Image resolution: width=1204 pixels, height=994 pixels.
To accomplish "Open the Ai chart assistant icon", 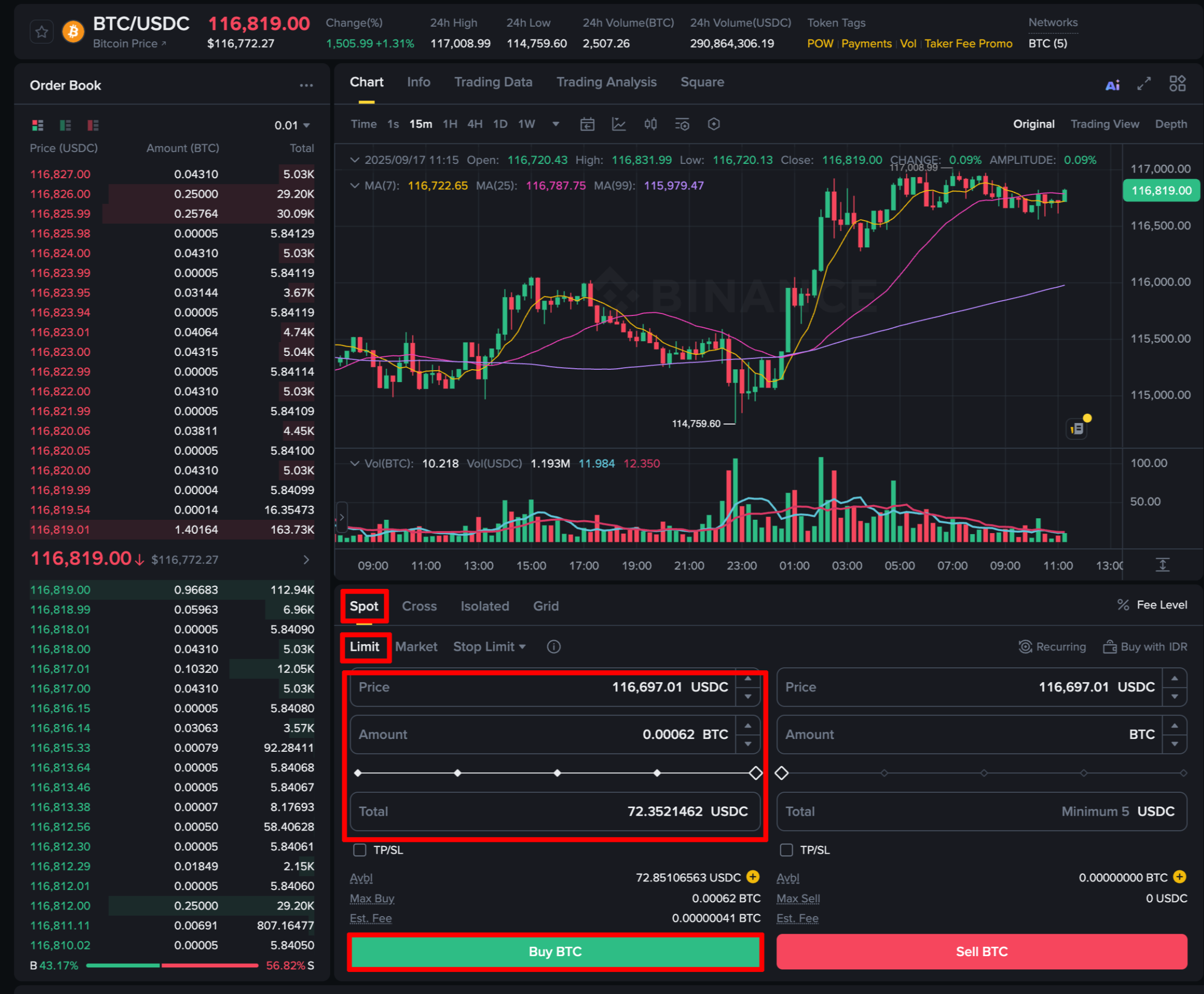I will [1112, 86].
